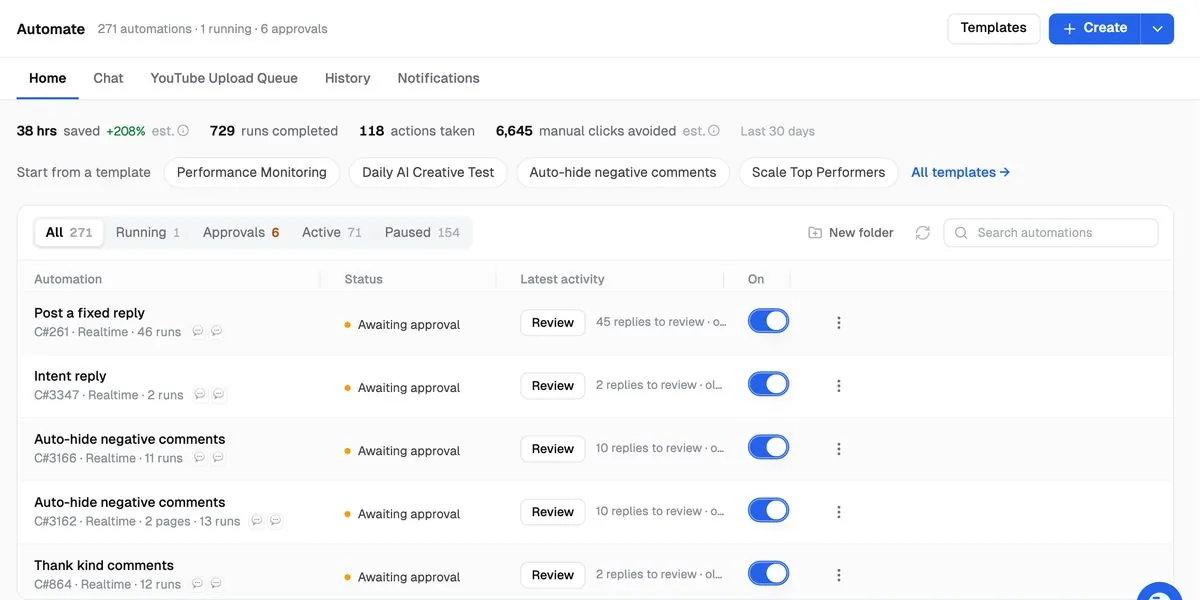
Task: Review replies for Post a fixed reply
Action: point(553,323)
